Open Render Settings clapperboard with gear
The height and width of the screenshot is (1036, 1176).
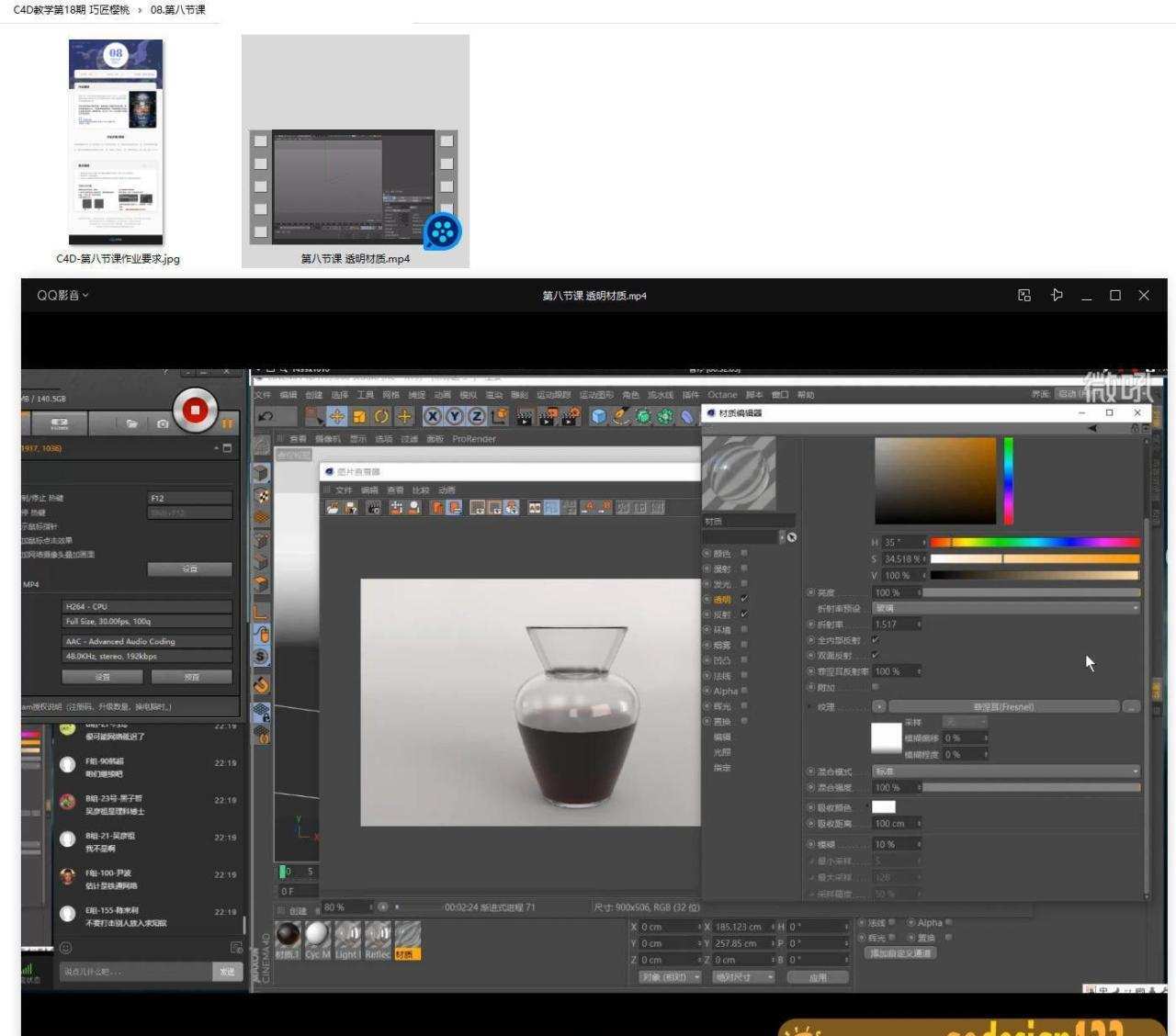pyautogui.click(x=571, y=416)
